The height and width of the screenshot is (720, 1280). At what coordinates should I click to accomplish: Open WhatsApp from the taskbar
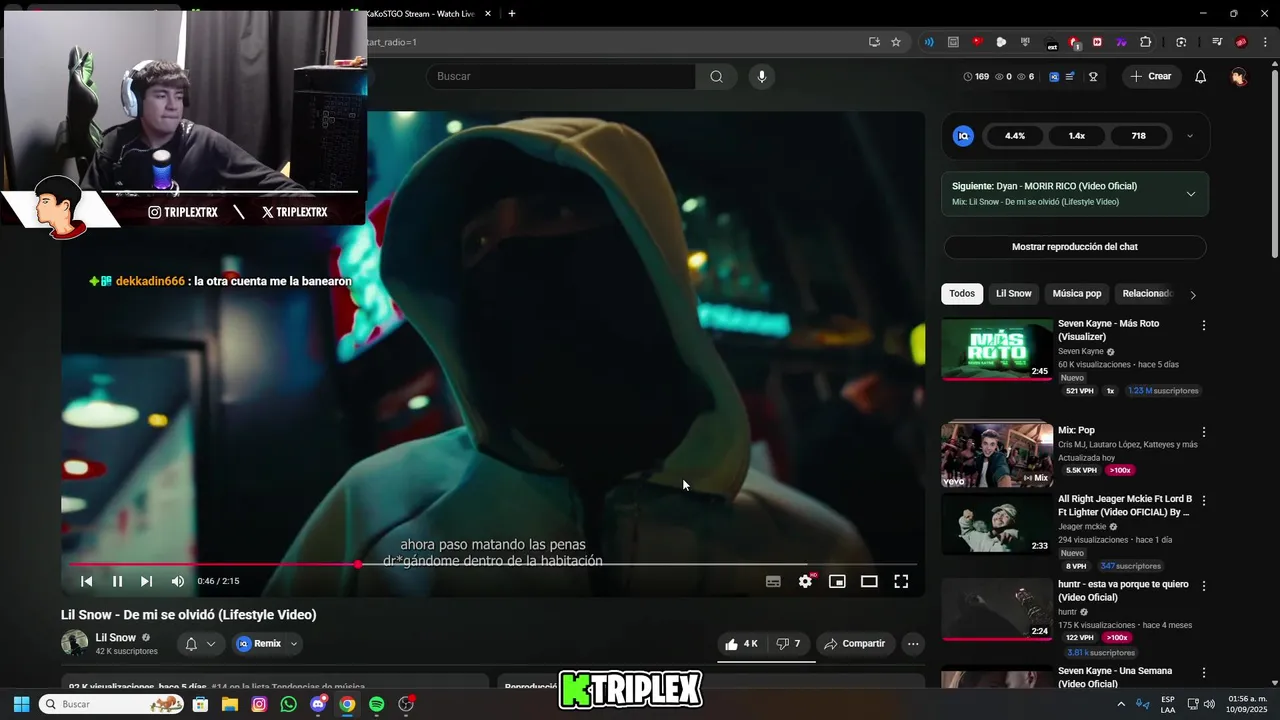[289, 704]
